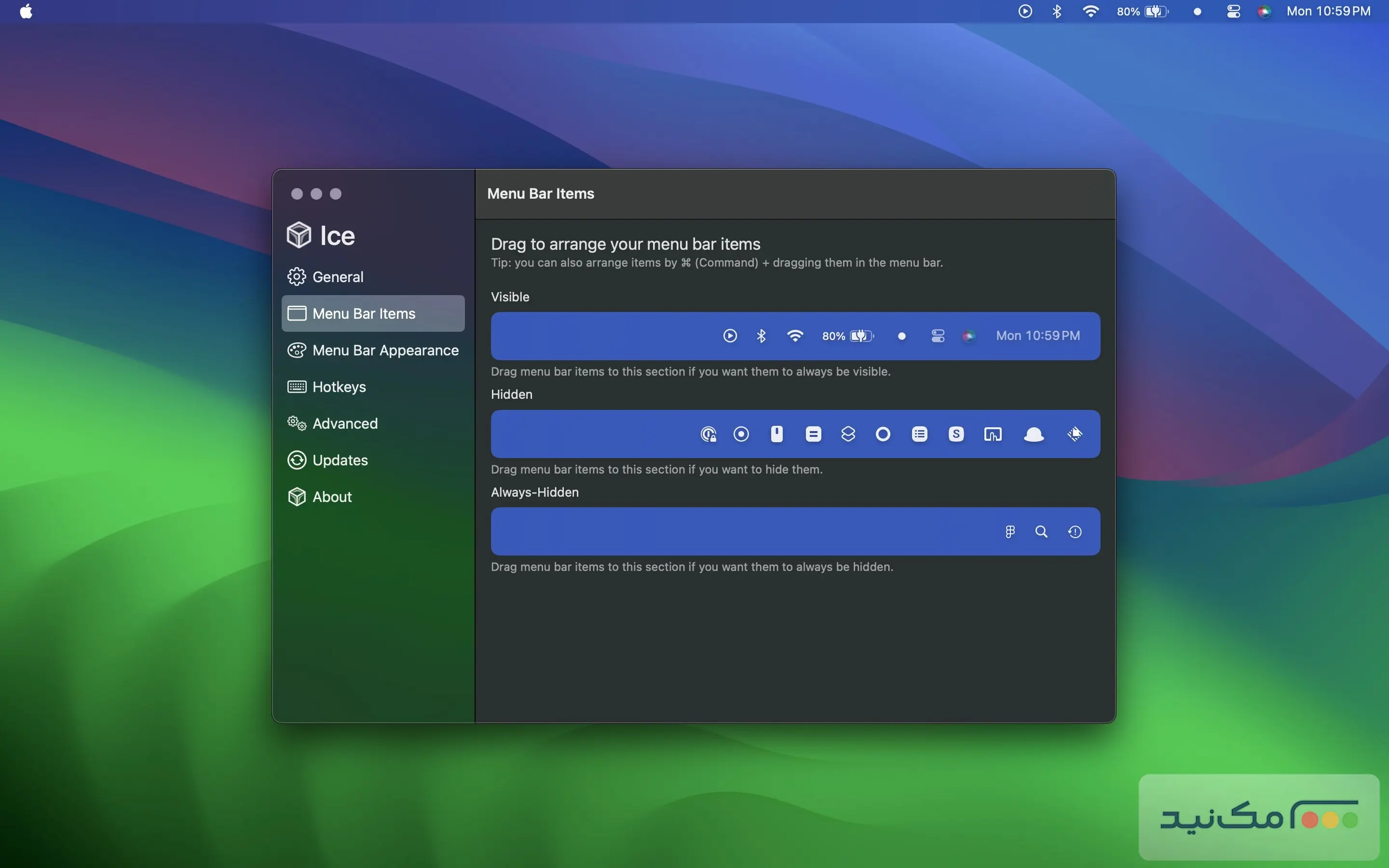Click the Figma icon in Always-Hidden section

(1009, 531)
